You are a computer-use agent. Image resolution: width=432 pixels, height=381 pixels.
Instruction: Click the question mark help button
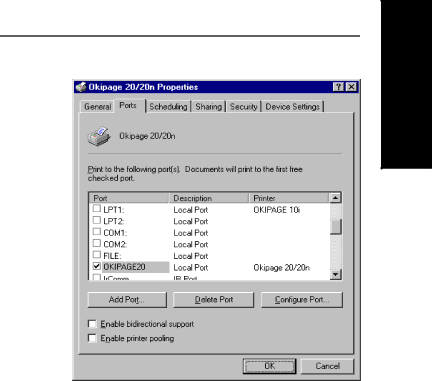click(x=338, y=87)
